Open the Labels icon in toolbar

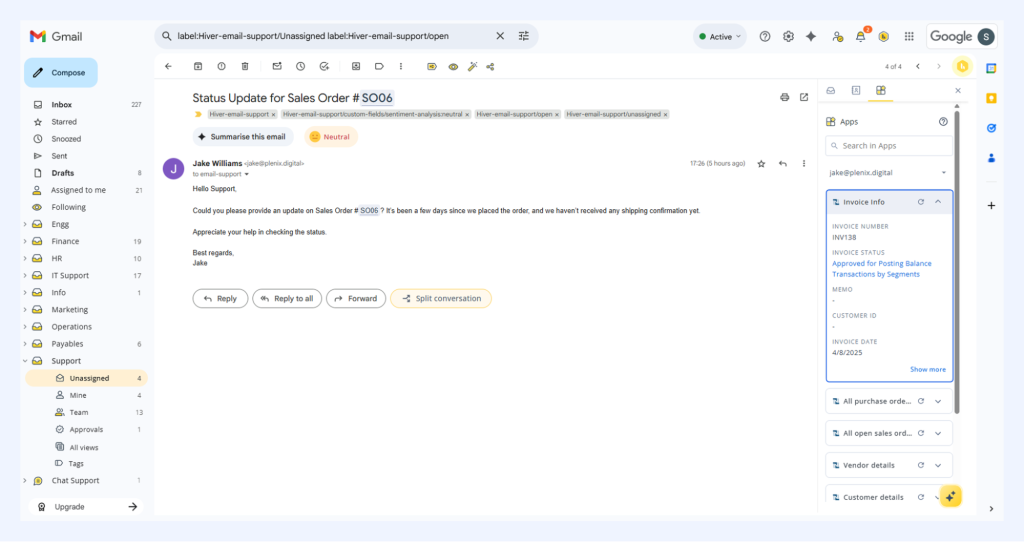pyautogui.click(x=379, y=67)
